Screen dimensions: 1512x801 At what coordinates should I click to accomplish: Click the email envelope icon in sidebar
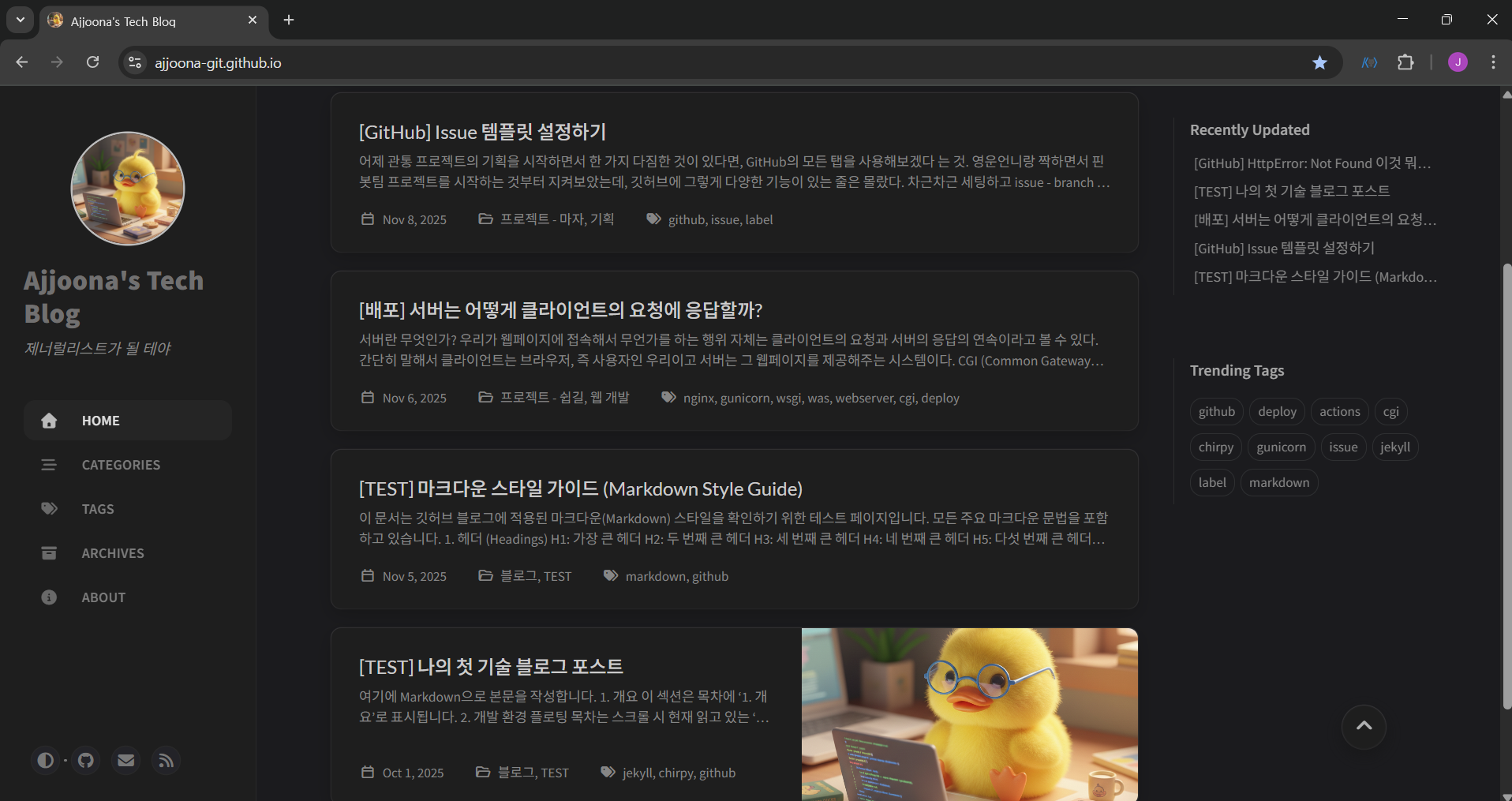point(126,760)
